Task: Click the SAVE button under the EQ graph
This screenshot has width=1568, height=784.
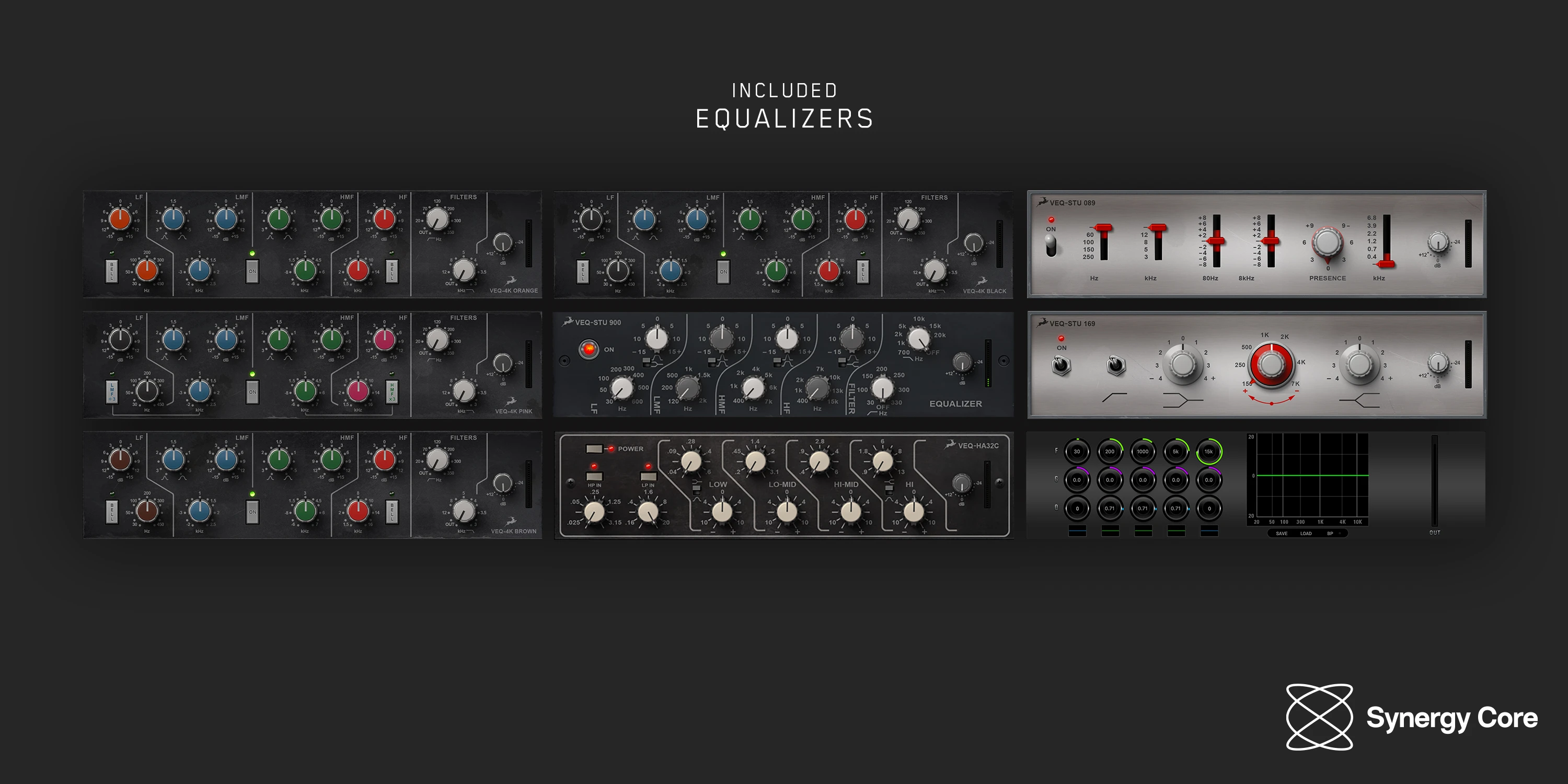Action: pos(1281,533)
